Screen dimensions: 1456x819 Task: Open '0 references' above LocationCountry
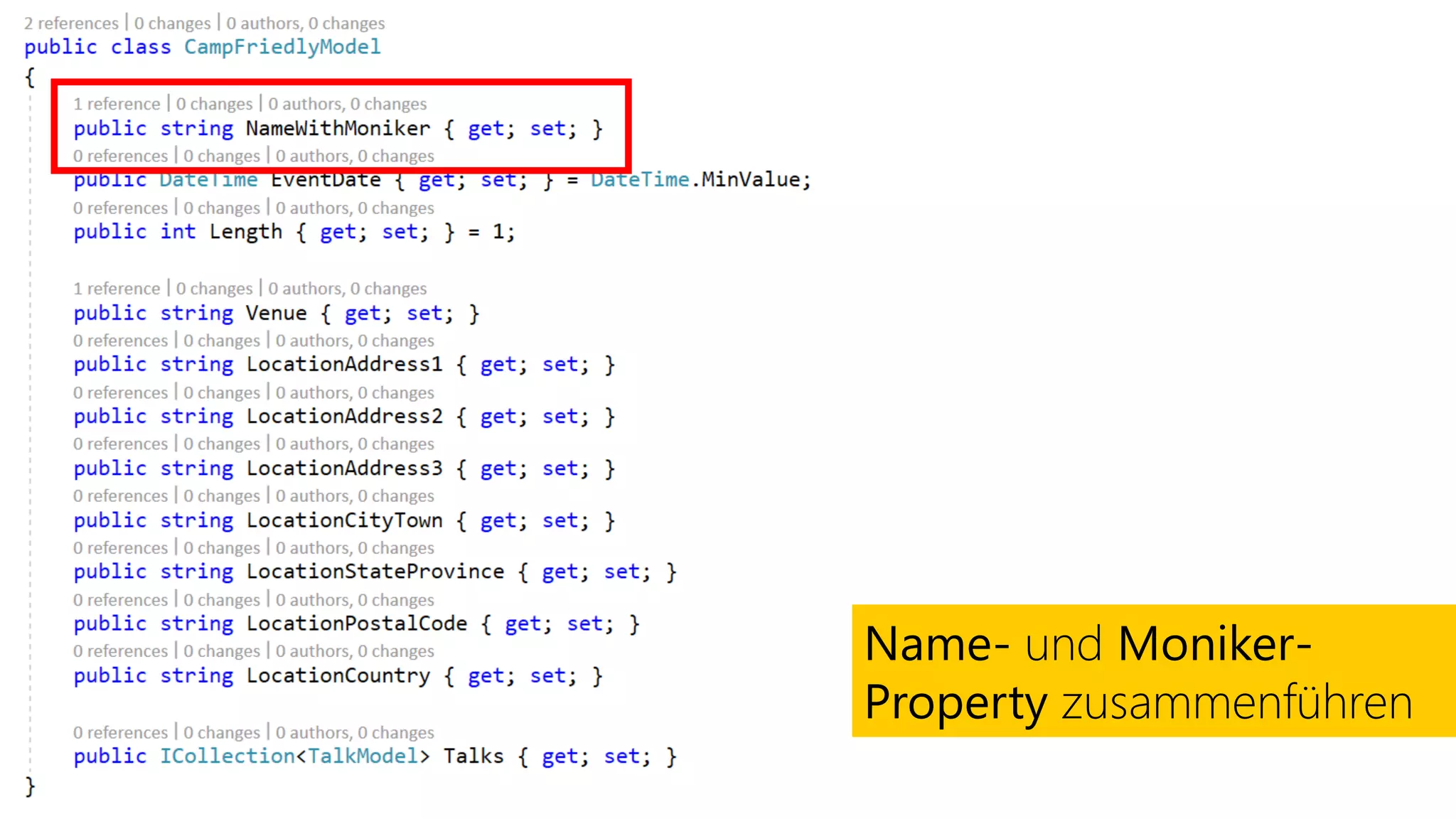(120, 651)
